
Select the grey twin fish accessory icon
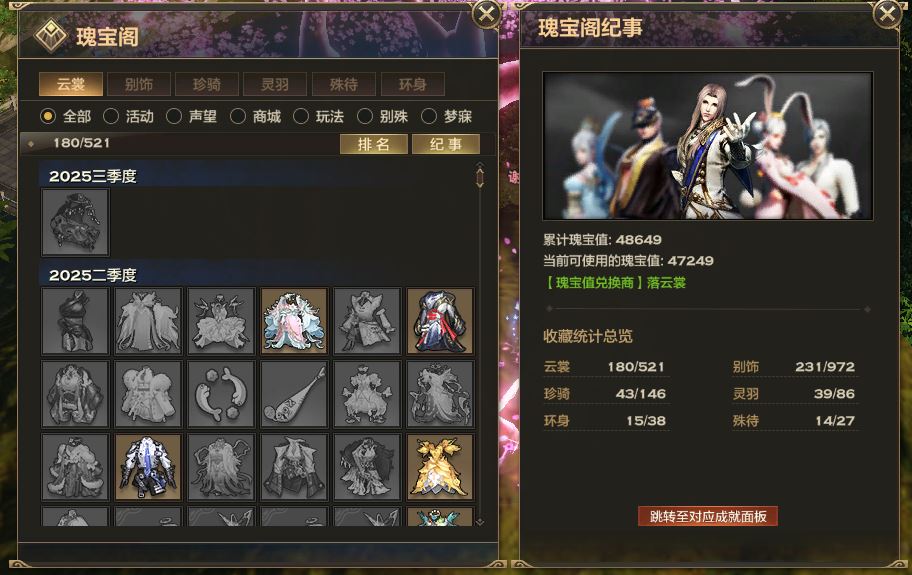[221, 394]
